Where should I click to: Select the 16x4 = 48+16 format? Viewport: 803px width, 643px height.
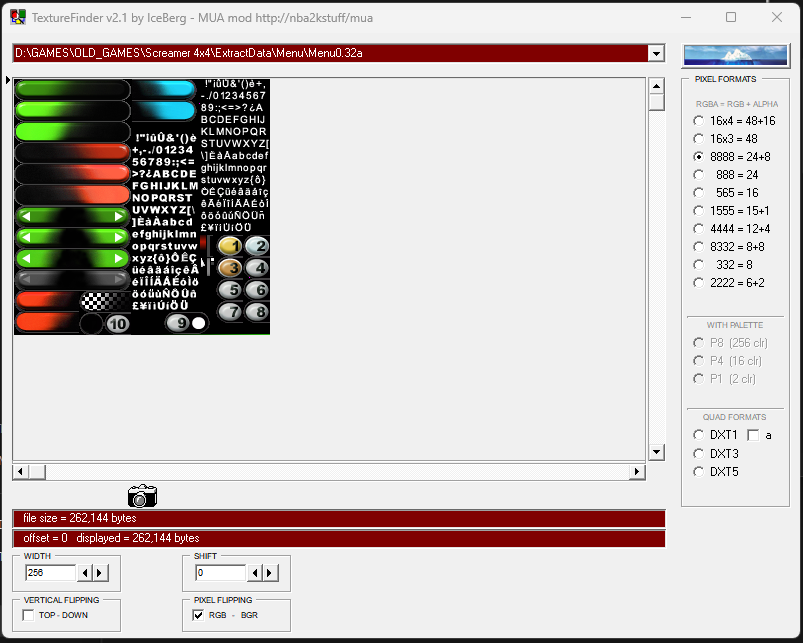[x=699, y=120]
